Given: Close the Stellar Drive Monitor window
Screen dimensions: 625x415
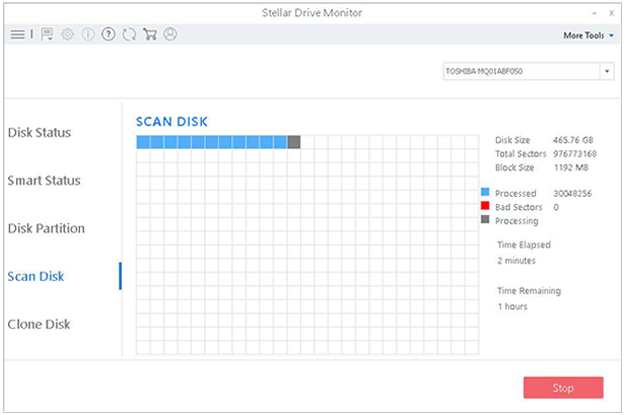Looking at the screenshot, I should point(611,13).
